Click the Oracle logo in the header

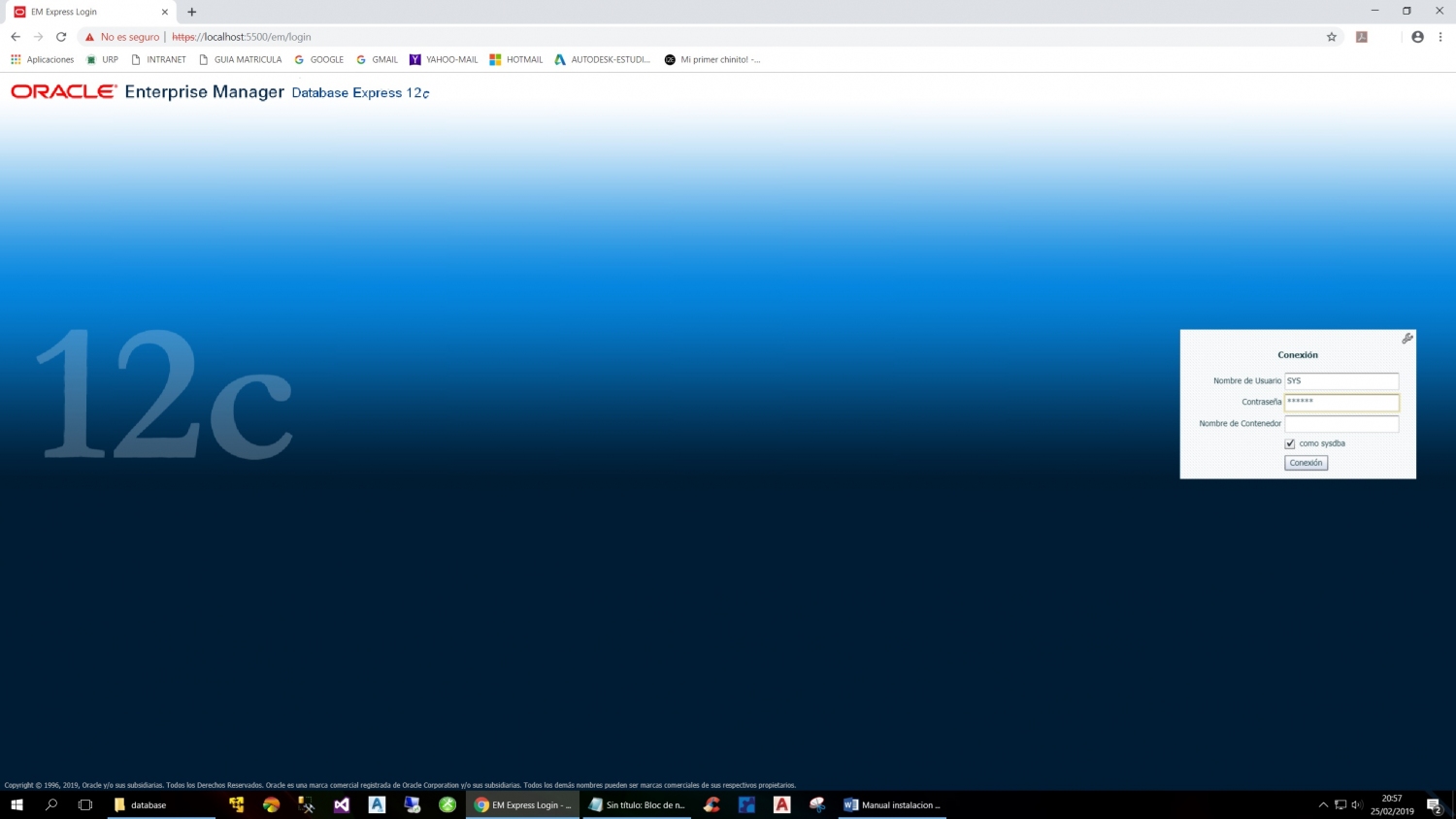(x=64, y=91)
